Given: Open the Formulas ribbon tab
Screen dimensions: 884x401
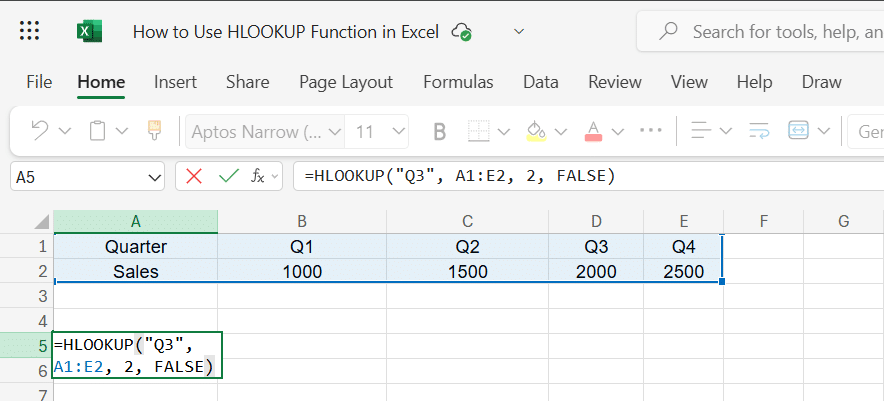Looking at the screenshot, I should click(458, 82).
